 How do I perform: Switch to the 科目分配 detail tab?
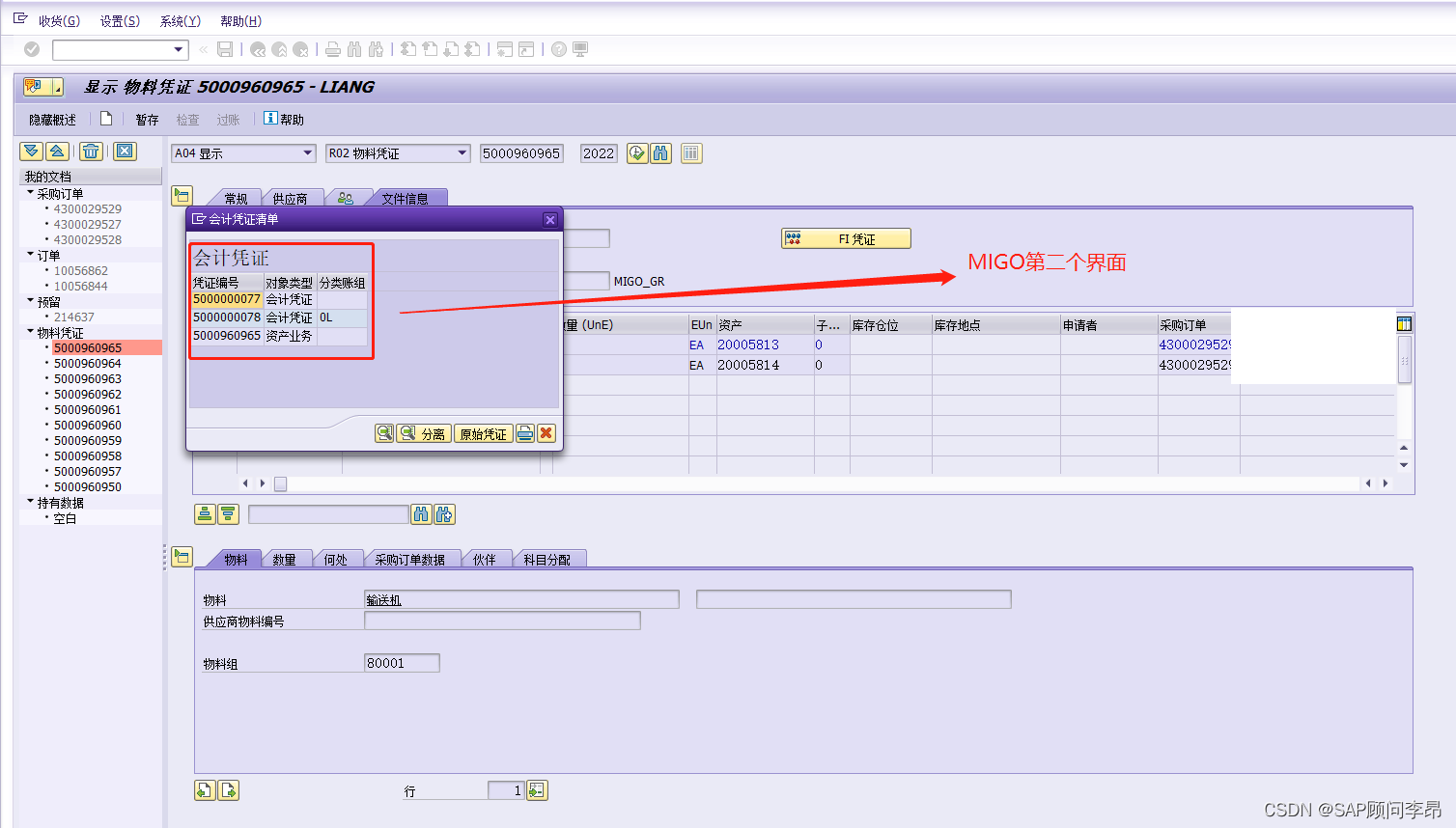pyautogui.click(x=546, y=559)
